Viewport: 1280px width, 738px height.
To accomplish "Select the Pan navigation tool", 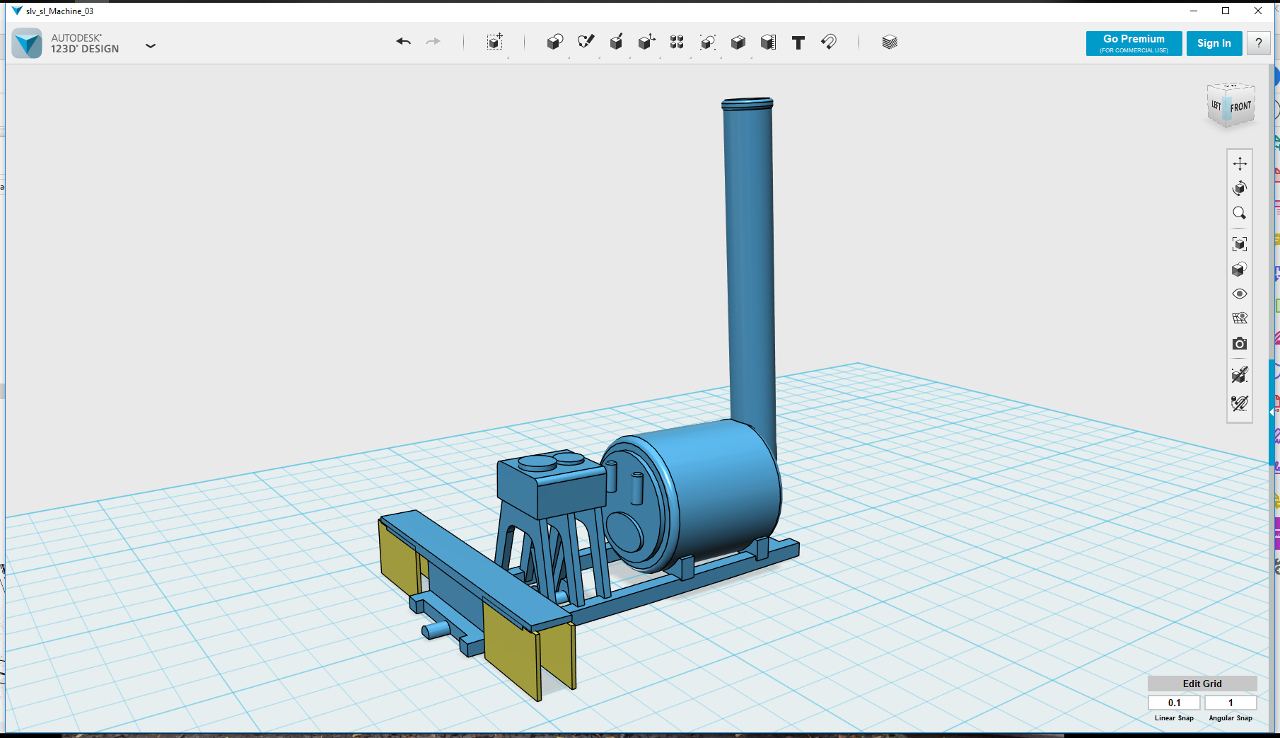I will [x=1240, y=163].
